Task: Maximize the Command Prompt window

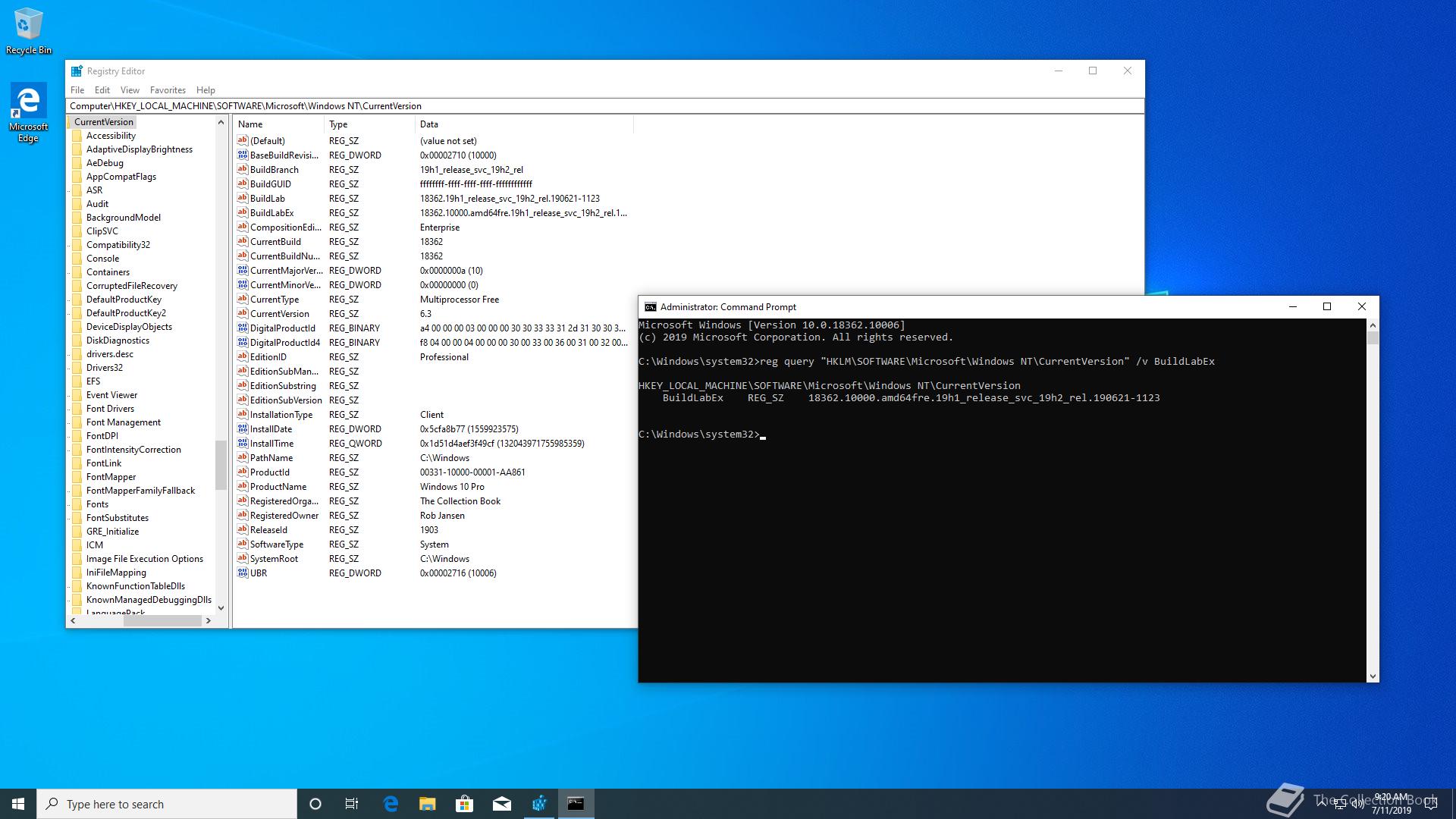Action: (1327, 307)
